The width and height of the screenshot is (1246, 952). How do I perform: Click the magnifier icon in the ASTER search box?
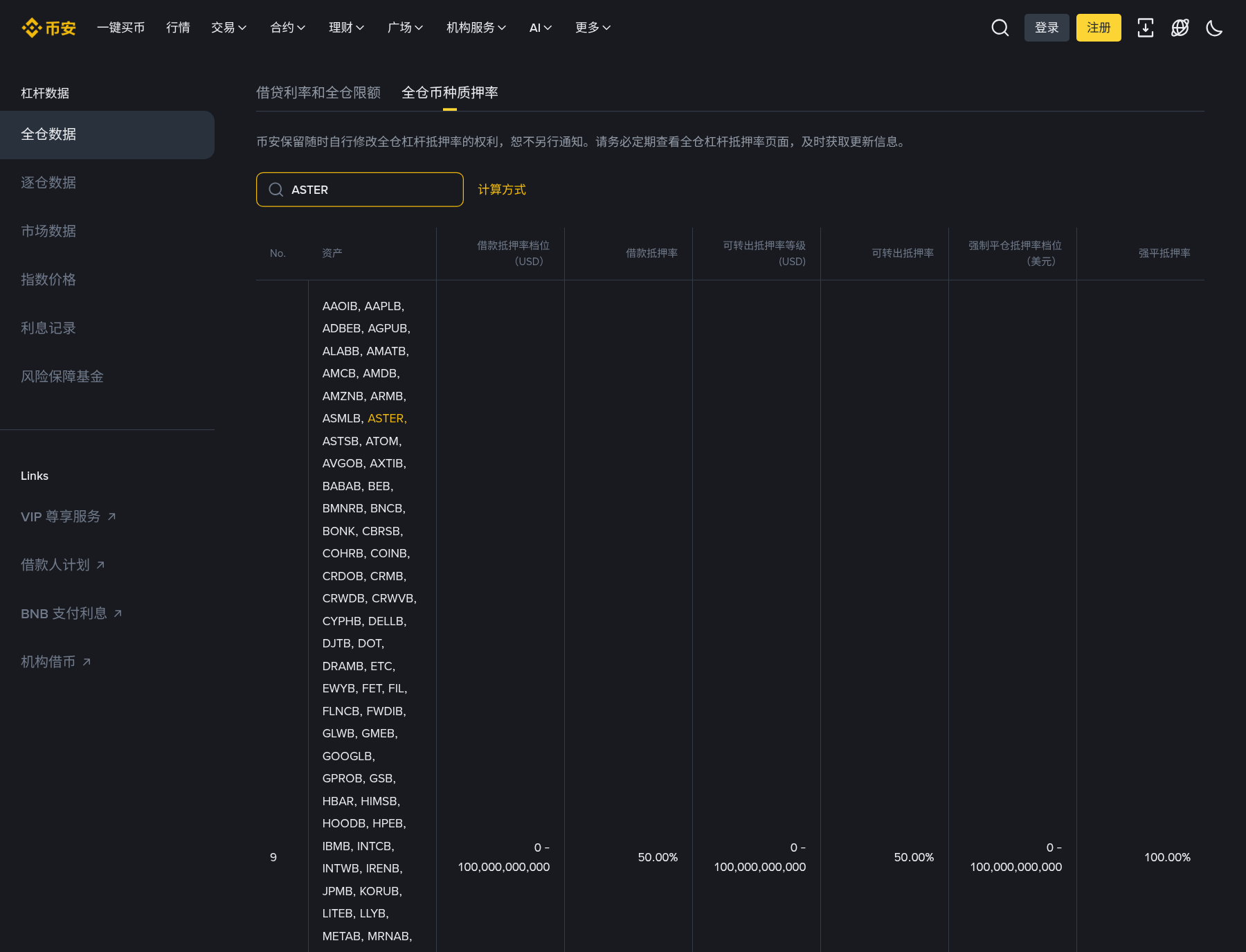pyautogui.click(x=276, y=190)
